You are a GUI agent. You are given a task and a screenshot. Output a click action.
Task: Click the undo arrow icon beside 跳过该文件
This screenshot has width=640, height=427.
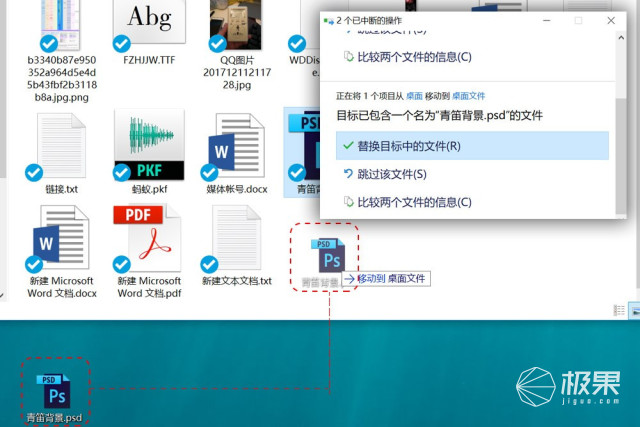coord(348,174)
